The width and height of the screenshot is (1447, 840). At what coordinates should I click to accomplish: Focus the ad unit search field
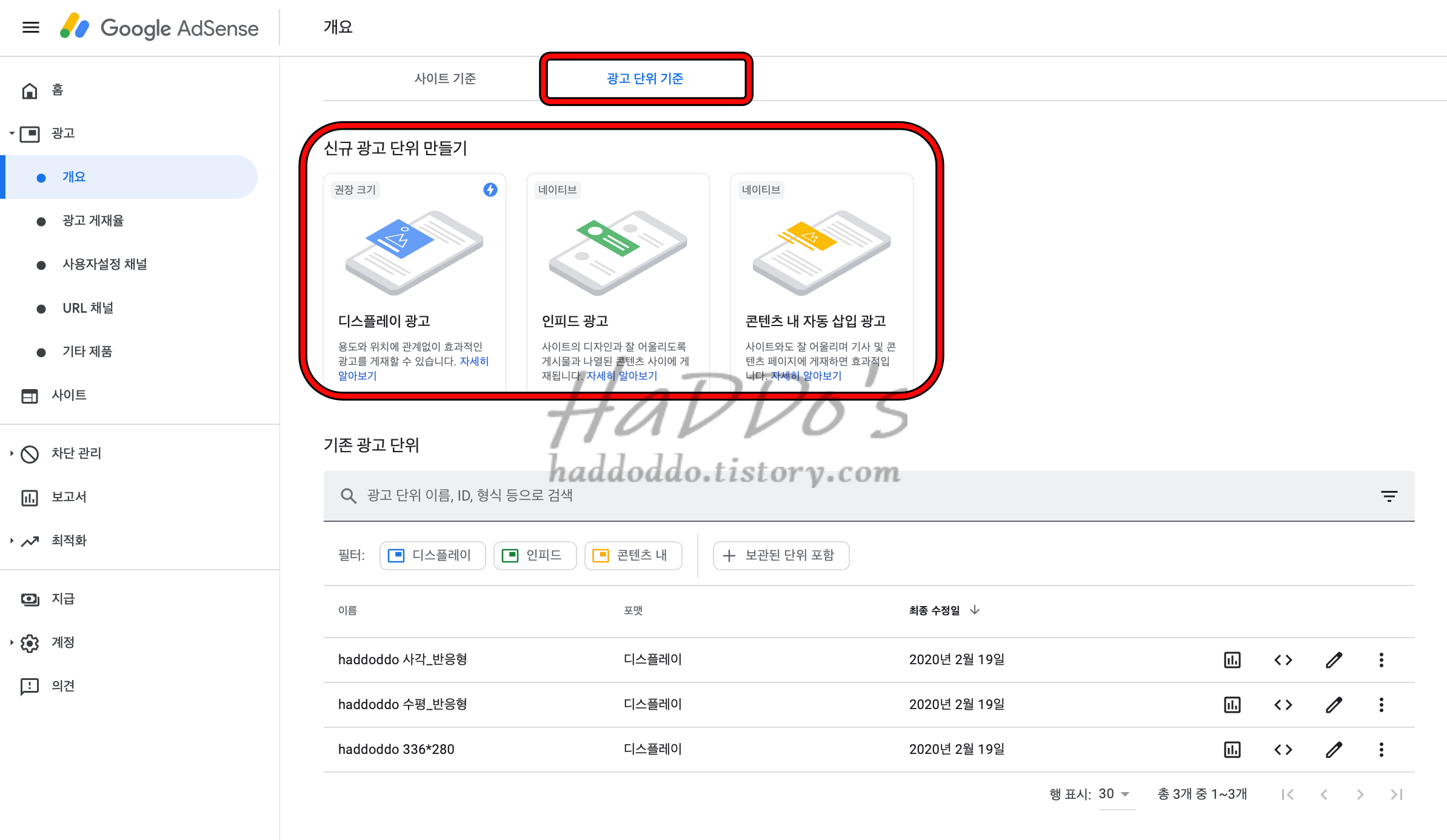coord(869,496)
